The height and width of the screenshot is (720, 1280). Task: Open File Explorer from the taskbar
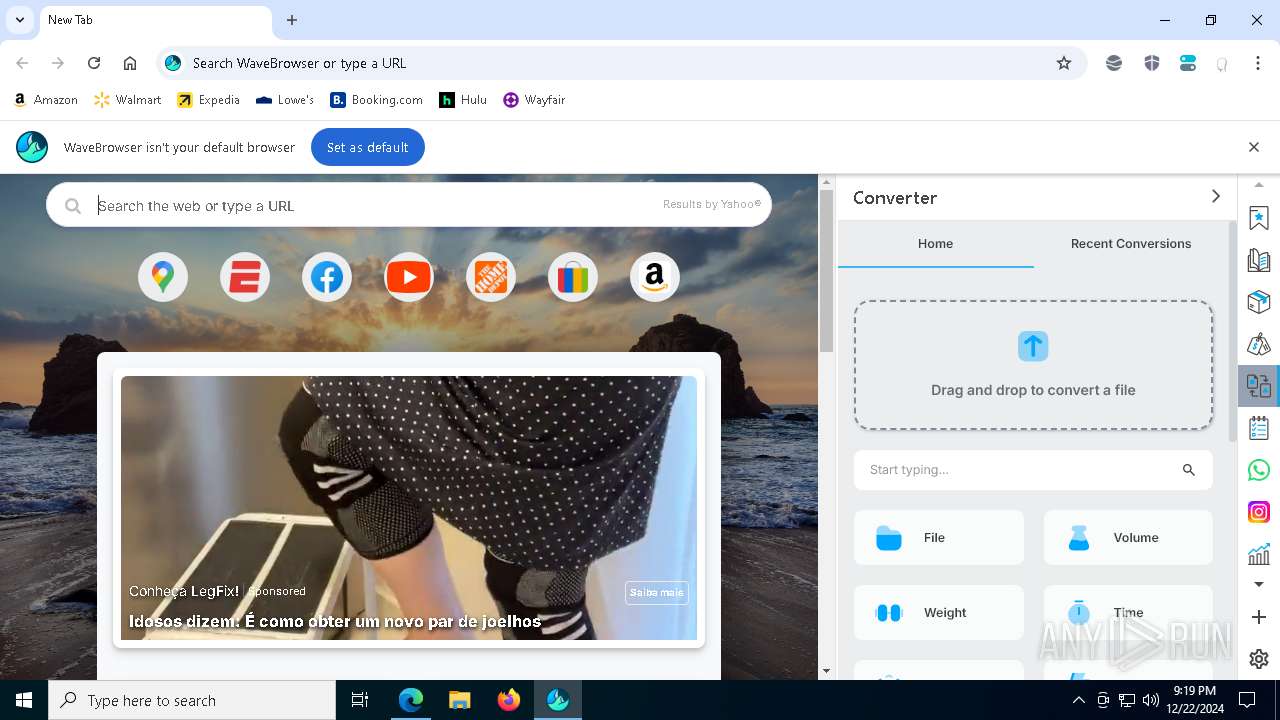pos(460,700)
